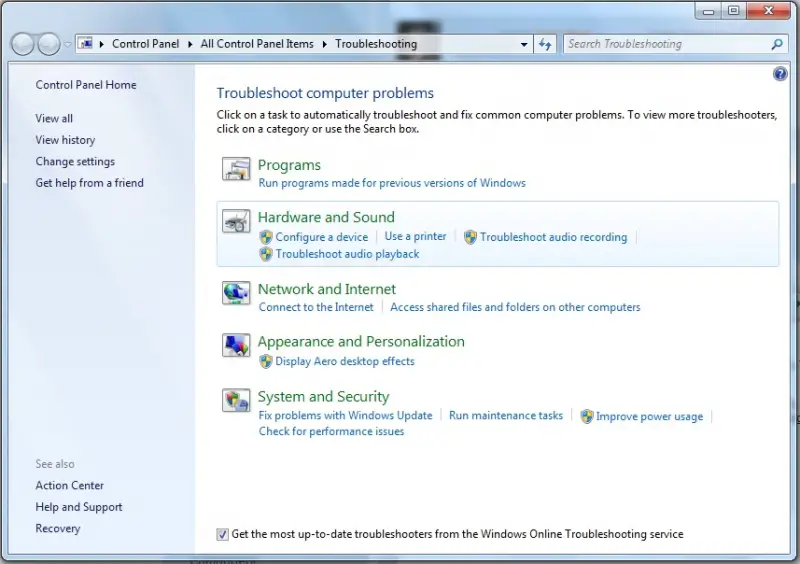Image resolution: width=800 pixels, height=564 pixels.
Task: Open Control Panel Home
Action: (86, 85)
